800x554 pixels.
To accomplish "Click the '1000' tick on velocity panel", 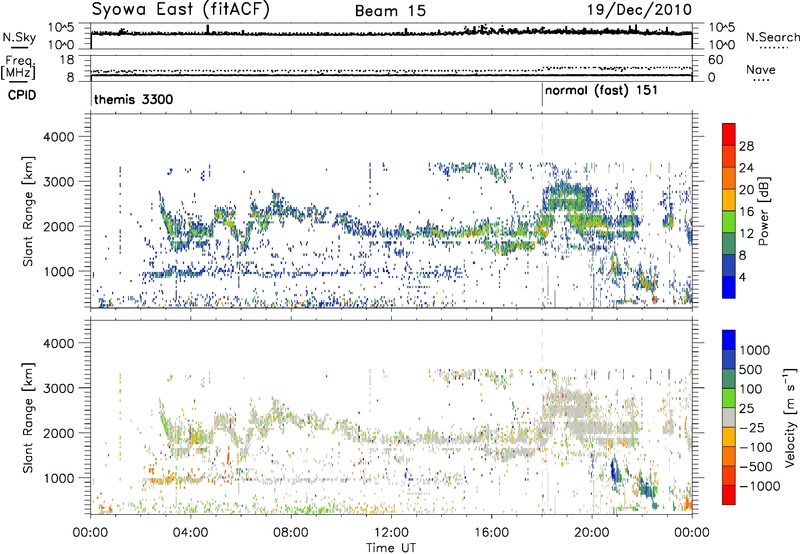I will tap(58, 478).
